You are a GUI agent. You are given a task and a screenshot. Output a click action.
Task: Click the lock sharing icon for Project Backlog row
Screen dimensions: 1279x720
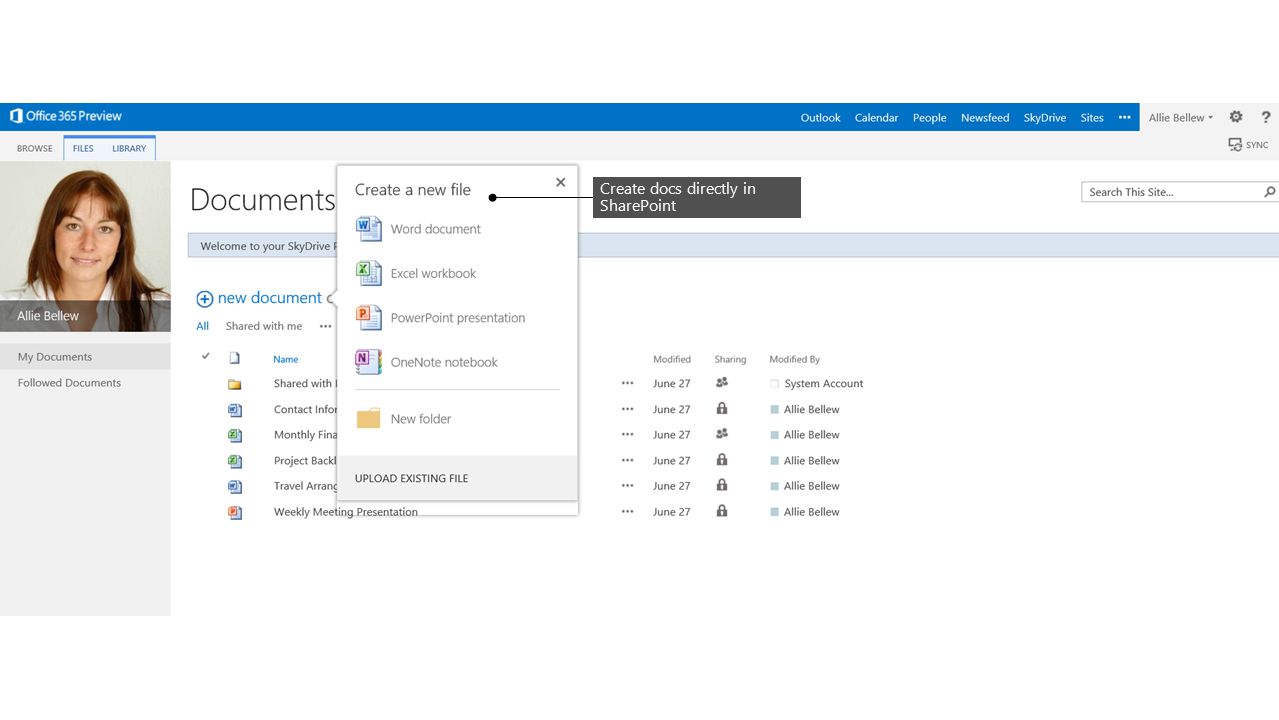tap(722, 460)
